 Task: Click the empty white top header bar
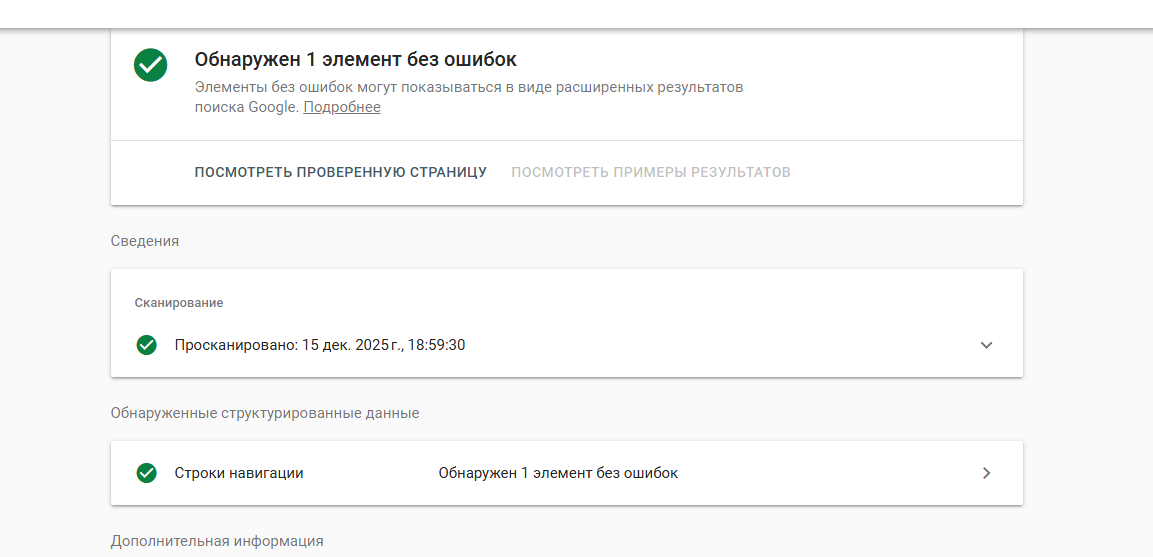tap(576, 13)
